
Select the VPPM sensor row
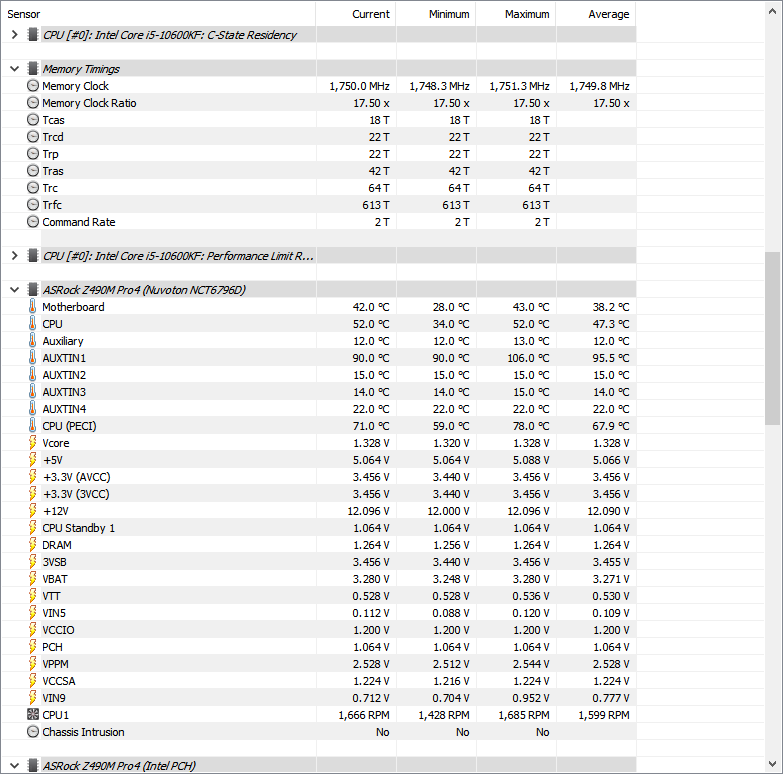318,664
